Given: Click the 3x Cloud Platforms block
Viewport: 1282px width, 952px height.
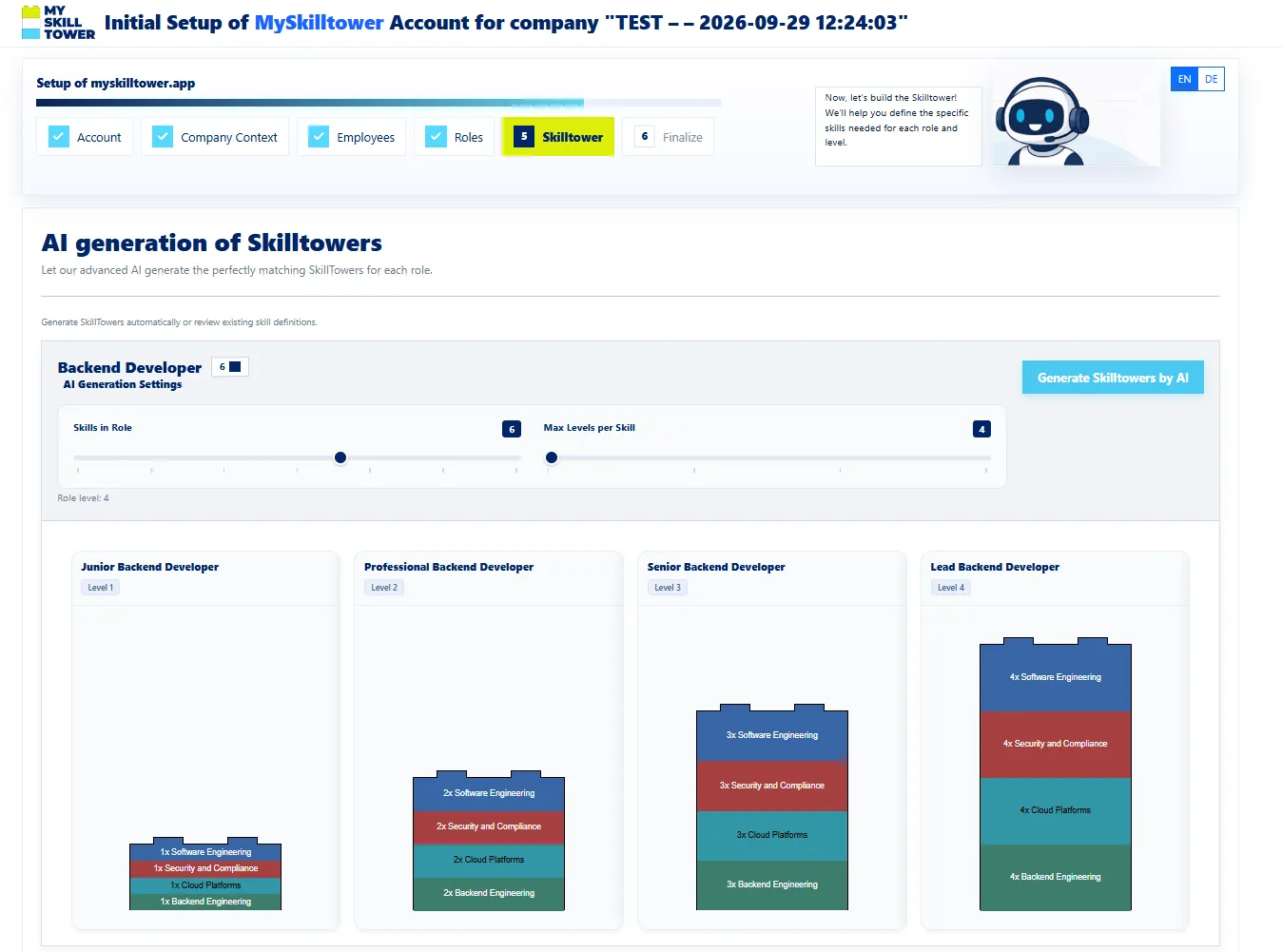Looking at the screenshot, I should (x=772, y=835).
